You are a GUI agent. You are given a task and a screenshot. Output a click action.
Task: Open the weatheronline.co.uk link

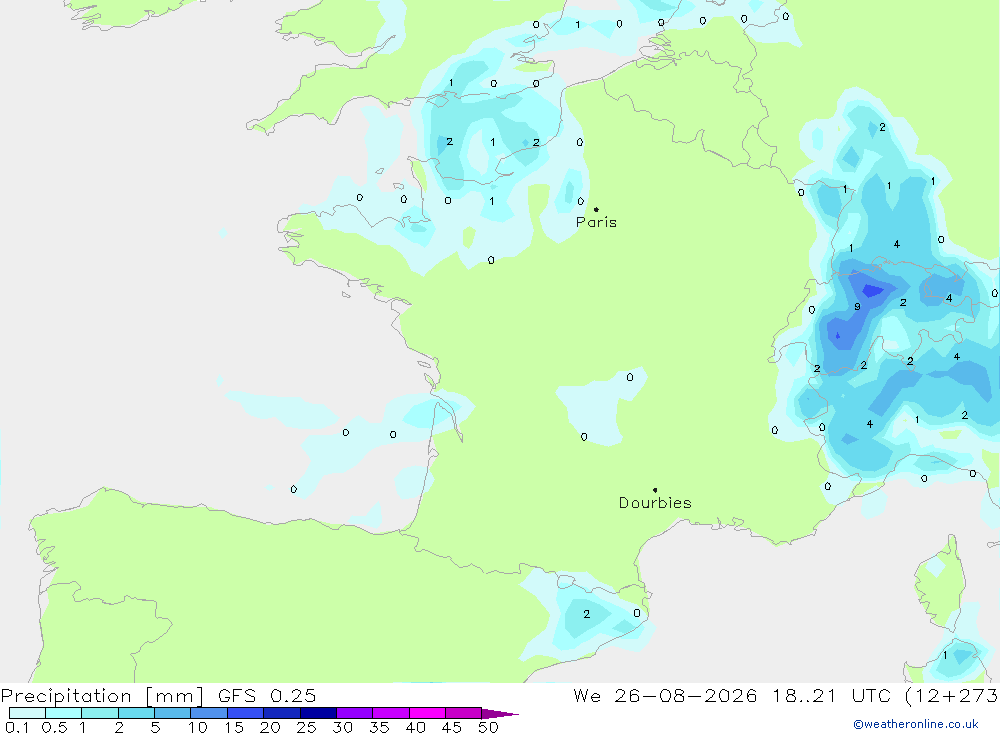[x=916, y=724]
